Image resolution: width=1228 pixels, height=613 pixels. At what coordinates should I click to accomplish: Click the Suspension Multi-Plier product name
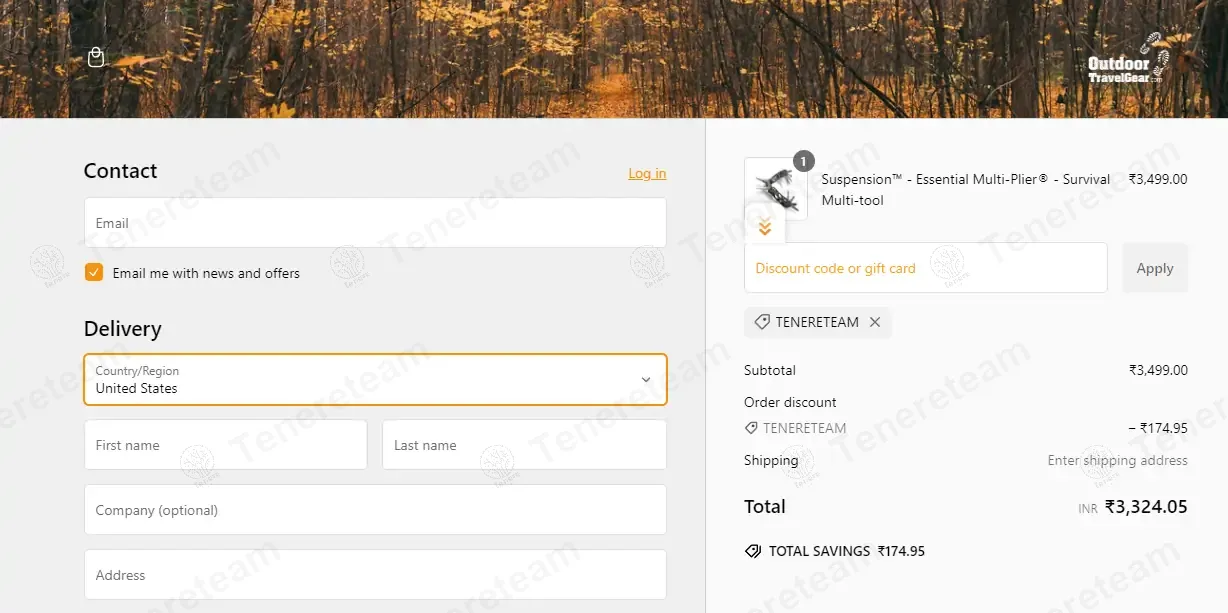(966, 190)
